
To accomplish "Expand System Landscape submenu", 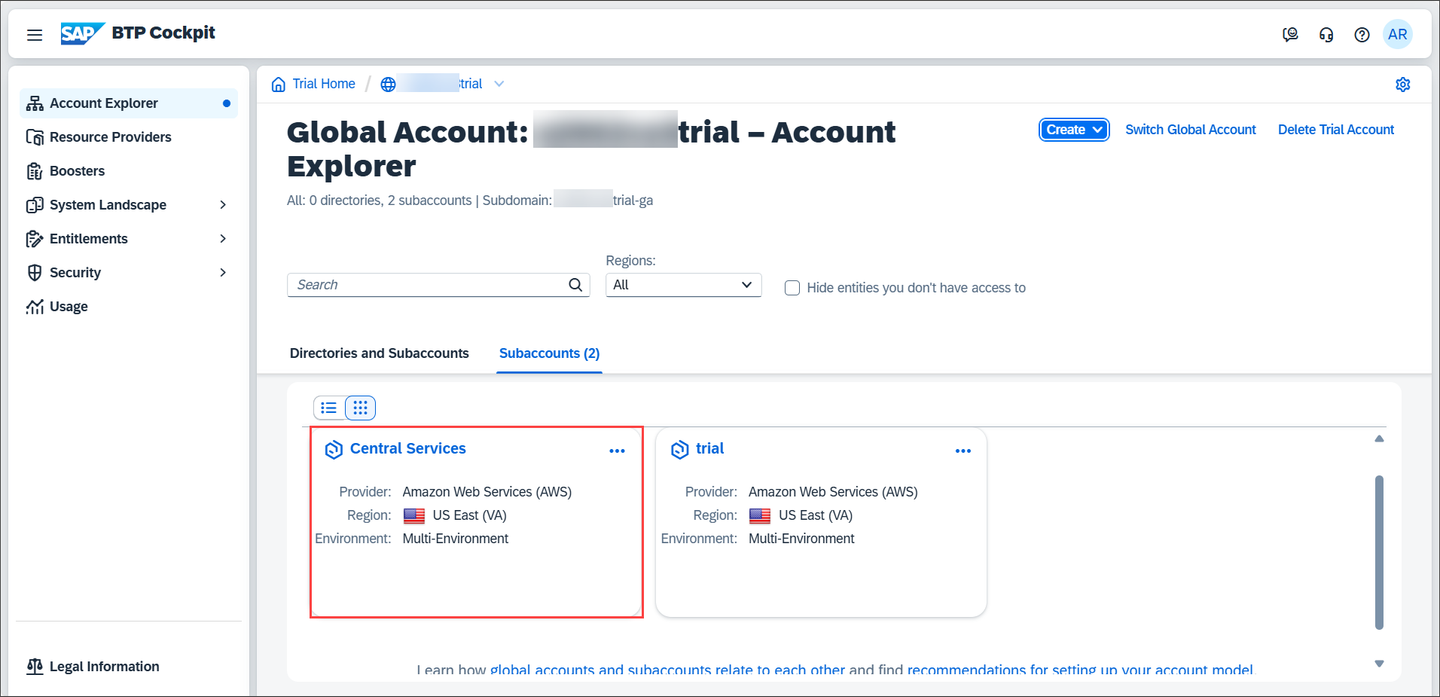I will click(x=223, y=205).
